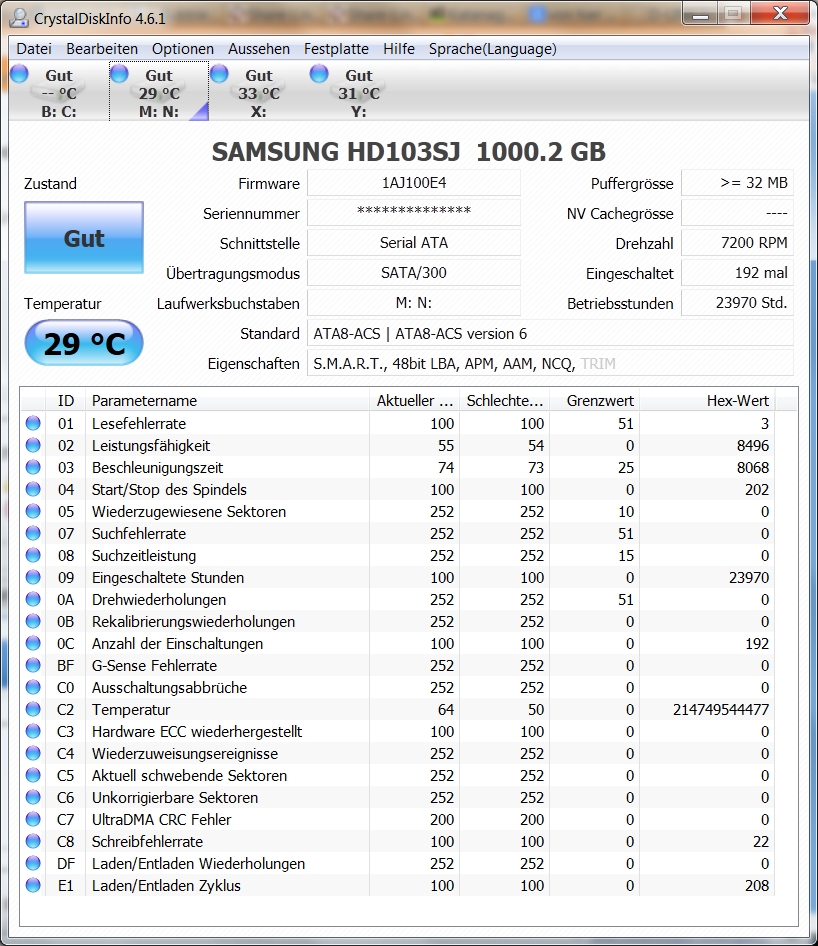Select the Y: drive tab
818x946 pixels.
click(x=358, y=90)
